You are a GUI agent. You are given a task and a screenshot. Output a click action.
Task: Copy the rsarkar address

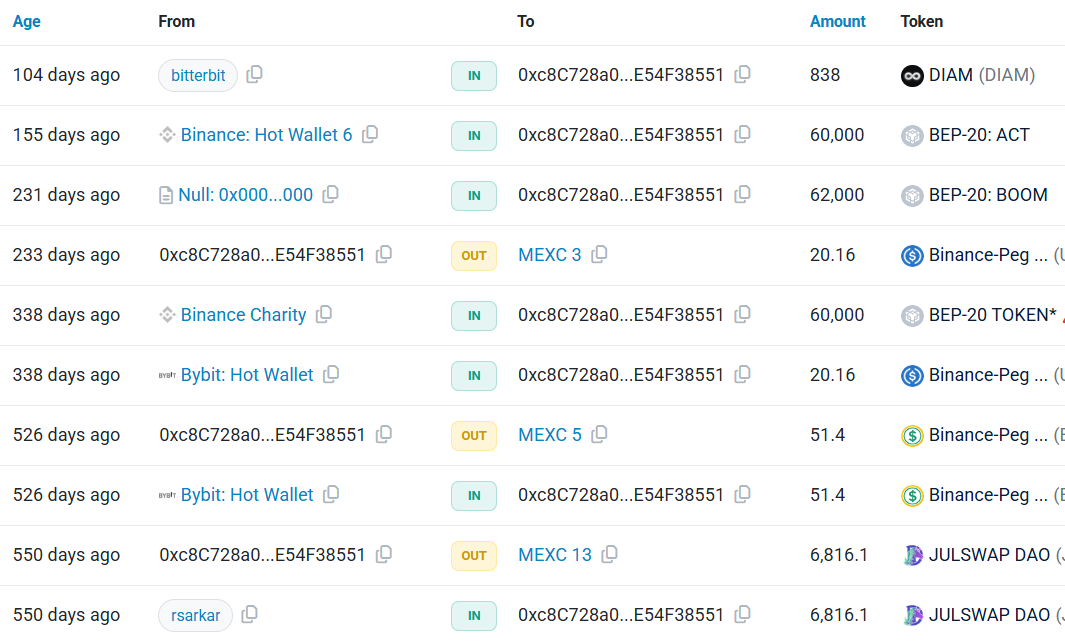[x=250, y=614]
